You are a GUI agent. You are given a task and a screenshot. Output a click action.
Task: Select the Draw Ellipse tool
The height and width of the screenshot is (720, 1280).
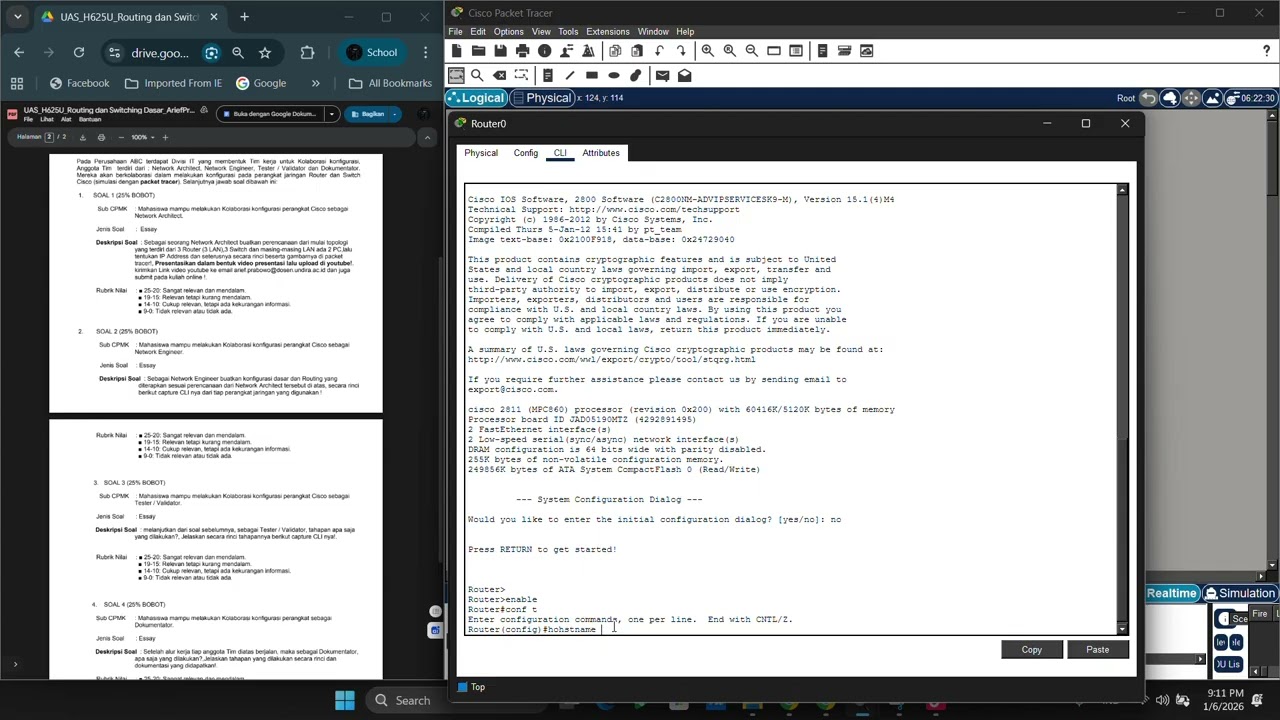pos(614,75)
